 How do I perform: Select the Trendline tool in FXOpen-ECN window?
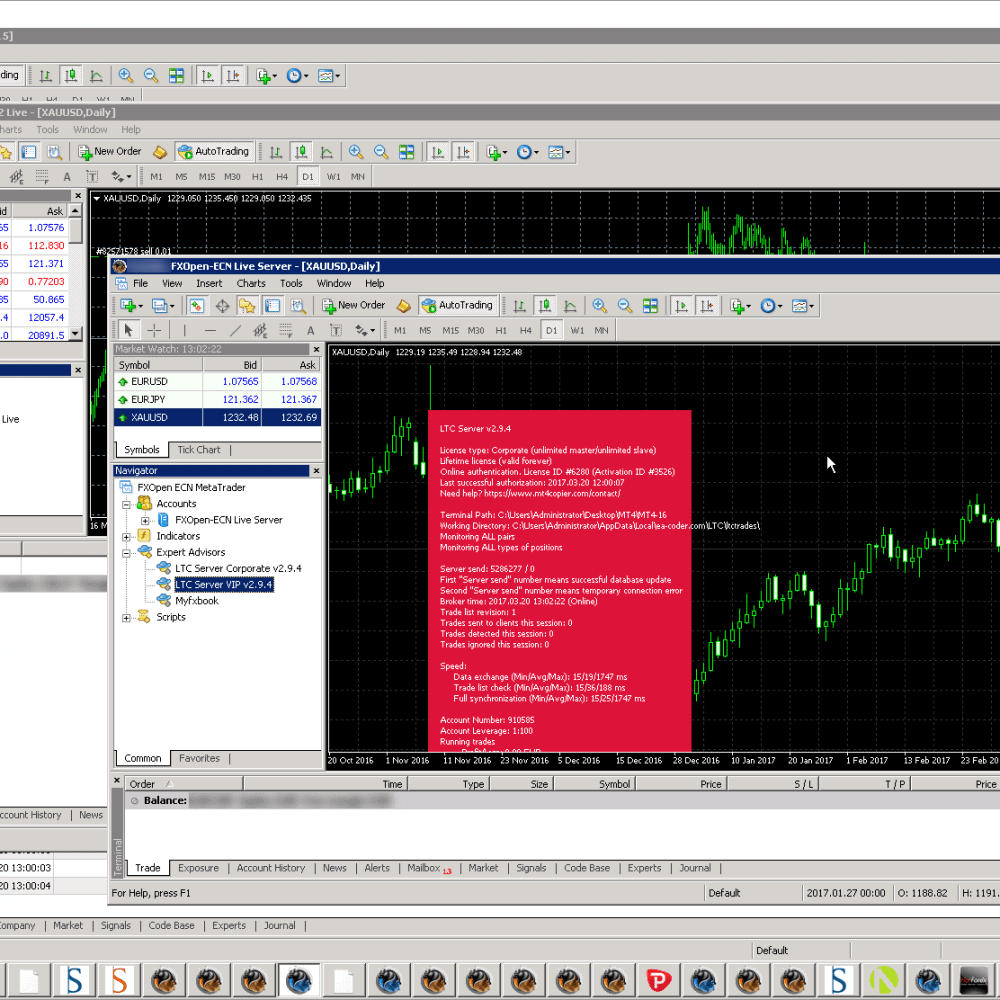pos(235,330)
